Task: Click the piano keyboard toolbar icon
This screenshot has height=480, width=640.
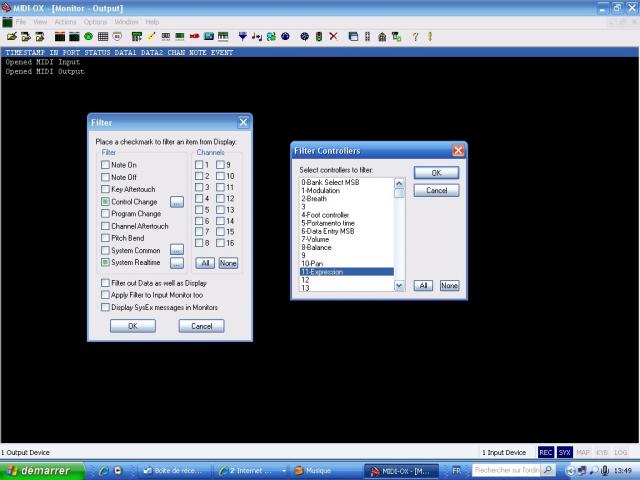Action: pos(223,37)
